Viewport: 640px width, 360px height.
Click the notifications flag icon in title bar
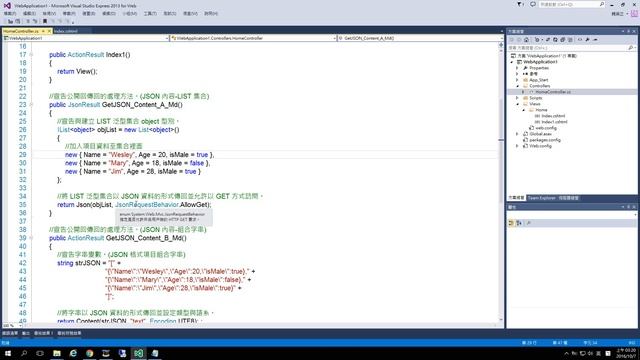tap(520, 4)
